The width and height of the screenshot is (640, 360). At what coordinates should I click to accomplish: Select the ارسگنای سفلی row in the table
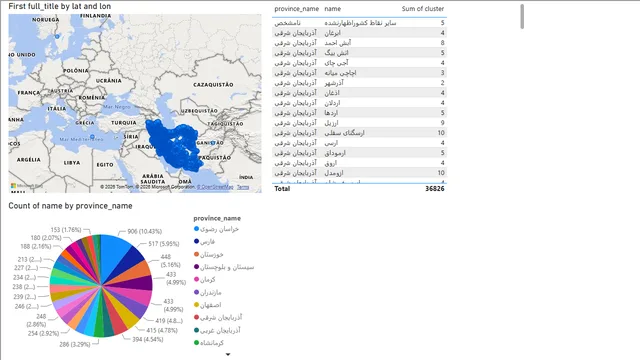coord(359,133)
